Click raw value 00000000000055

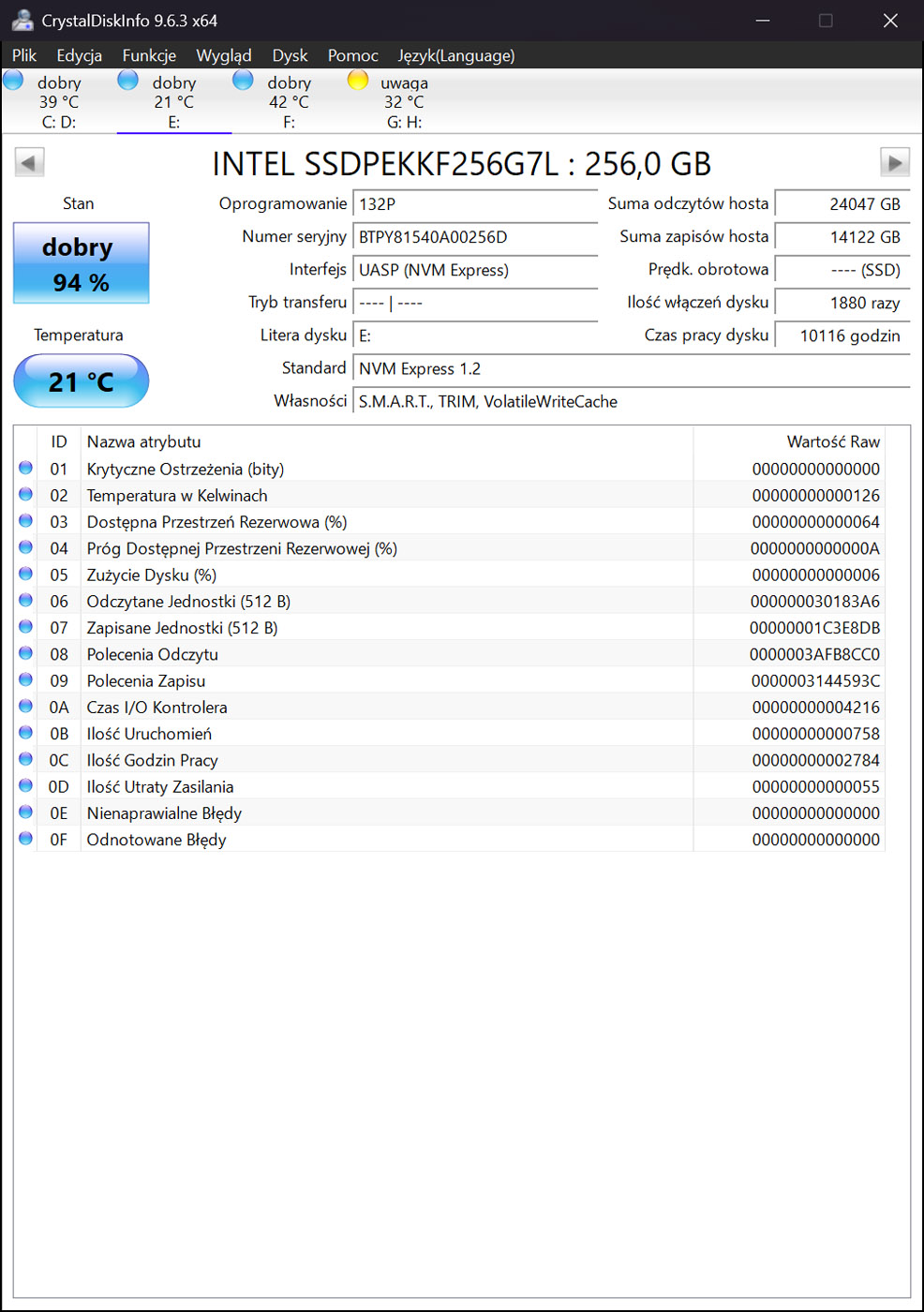pos(815,786)
